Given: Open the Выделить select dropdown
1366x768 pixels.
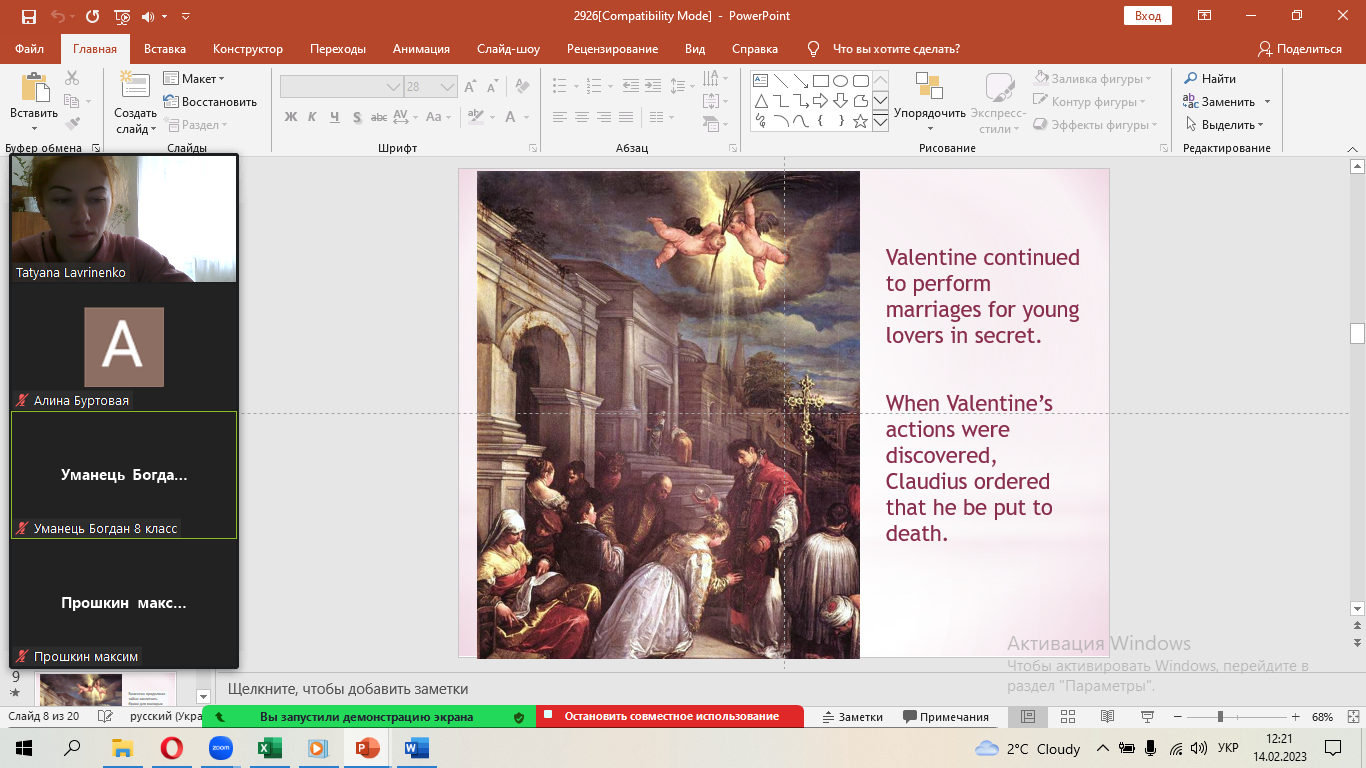Looking at the screenshot, I should tap(1224, 125).
